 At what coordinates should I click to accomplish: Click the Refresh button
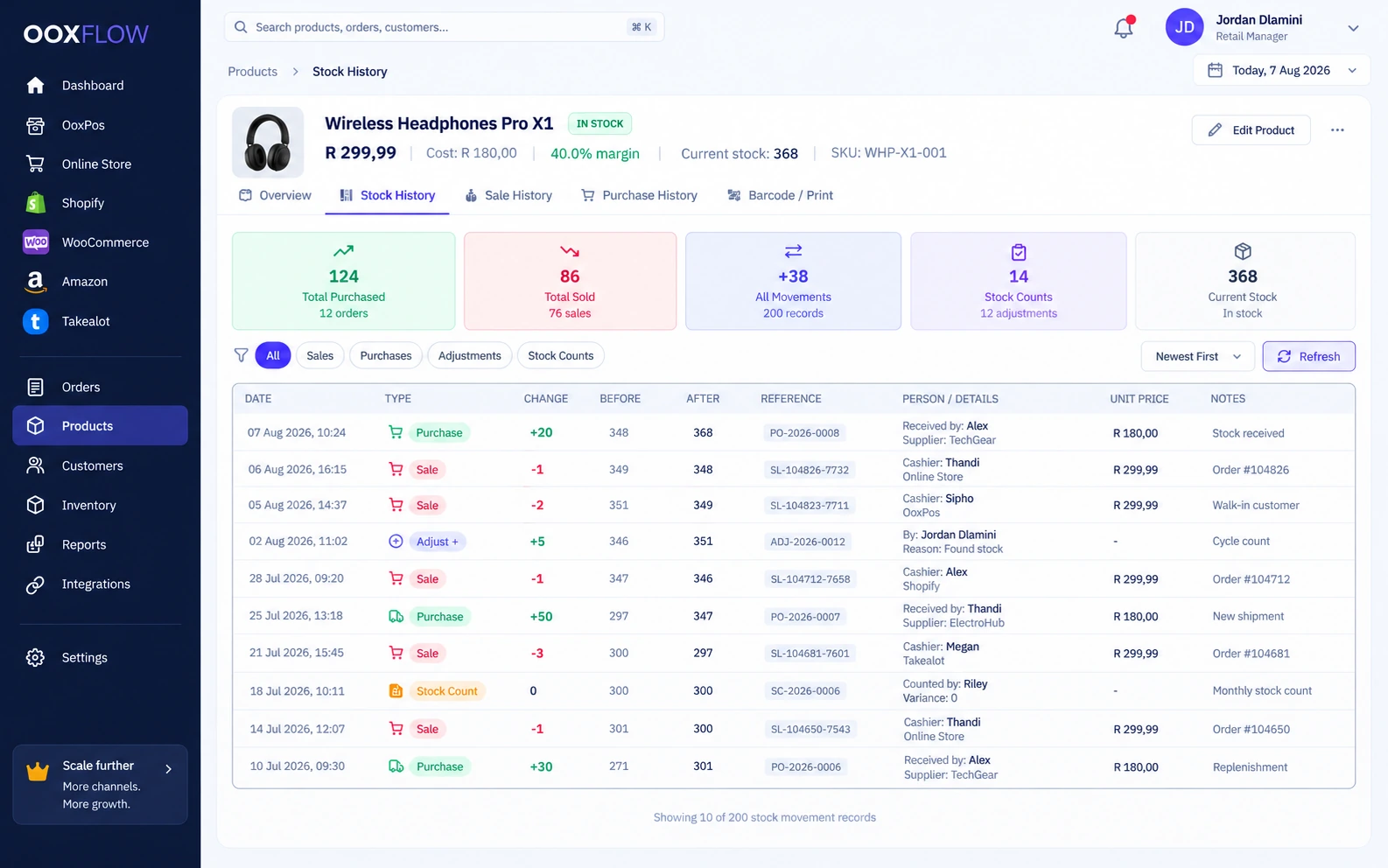point(1308,356)
